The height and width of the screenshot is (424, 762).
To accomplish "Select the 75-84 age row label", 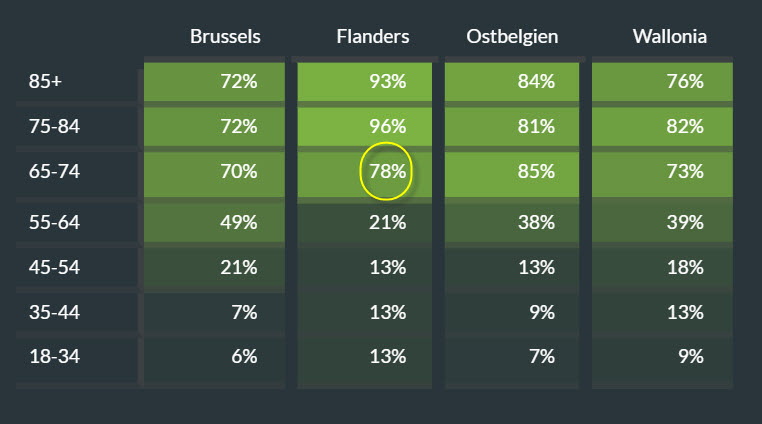I will pos(54,127).
